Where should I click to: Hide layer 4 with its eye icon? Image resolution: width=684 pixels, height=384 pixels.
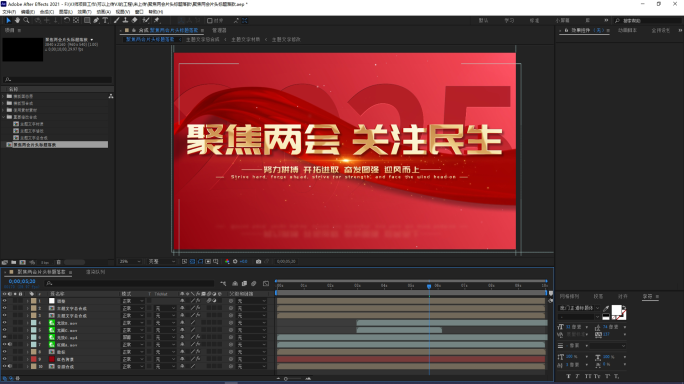(4, 323)
